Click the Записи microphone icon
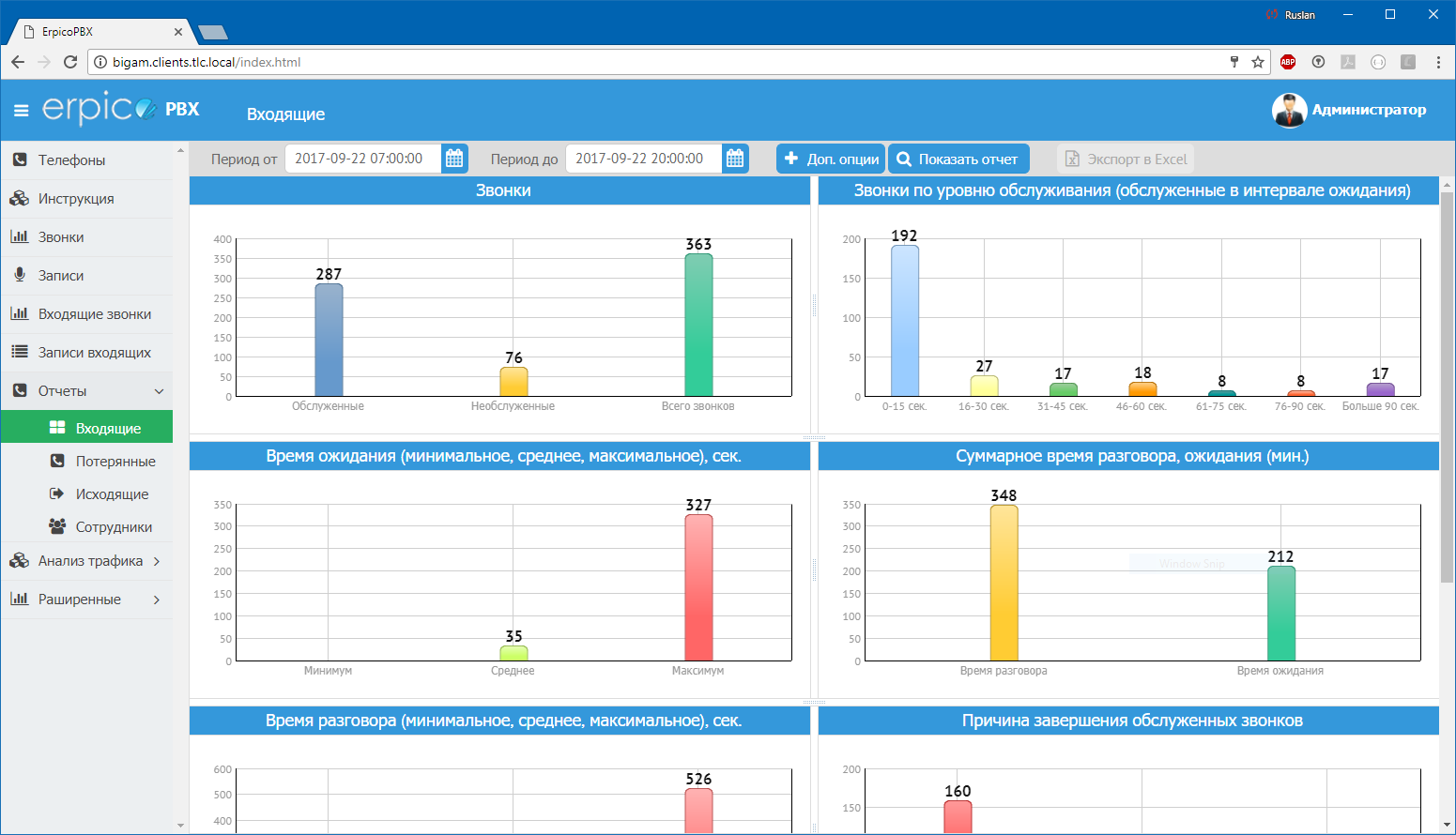This screenshot has width=1456, height=835. 20,276
